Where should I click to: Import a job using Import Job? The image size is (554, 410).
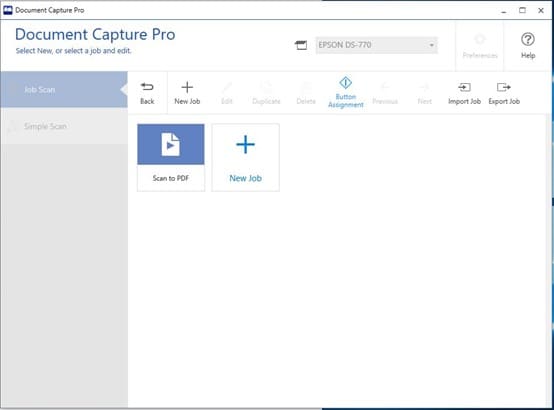coord(464,93)
